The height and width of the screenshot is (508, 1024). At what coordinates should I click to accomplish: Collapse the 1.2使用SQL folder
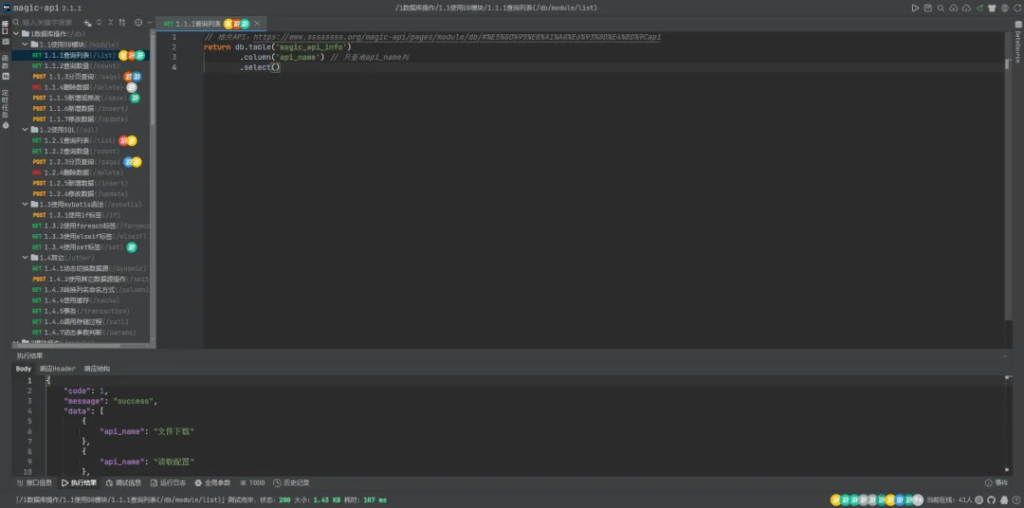click(27, 130)
